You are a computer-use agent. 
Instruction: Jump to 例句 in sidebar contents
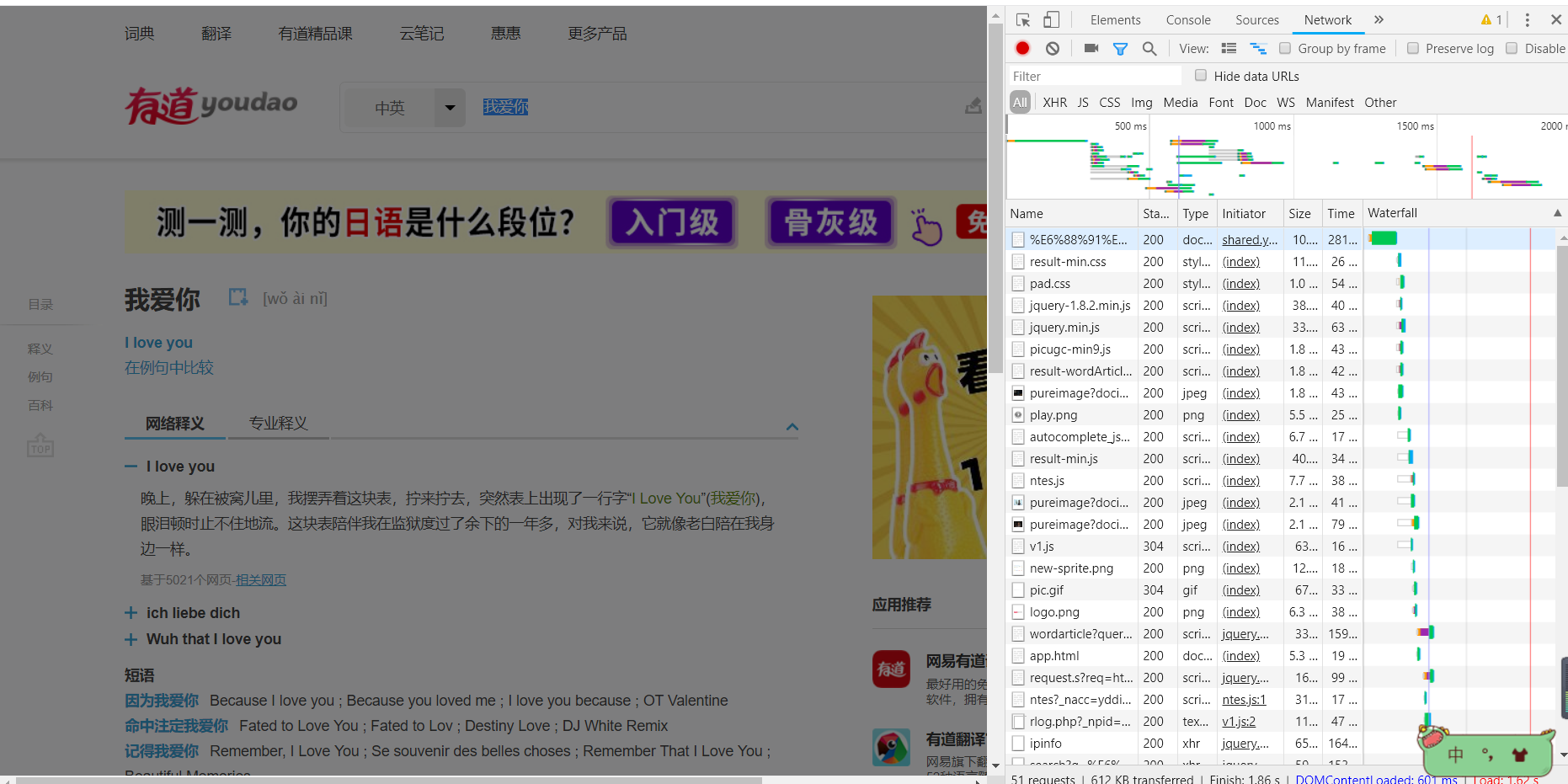point(40,377)
